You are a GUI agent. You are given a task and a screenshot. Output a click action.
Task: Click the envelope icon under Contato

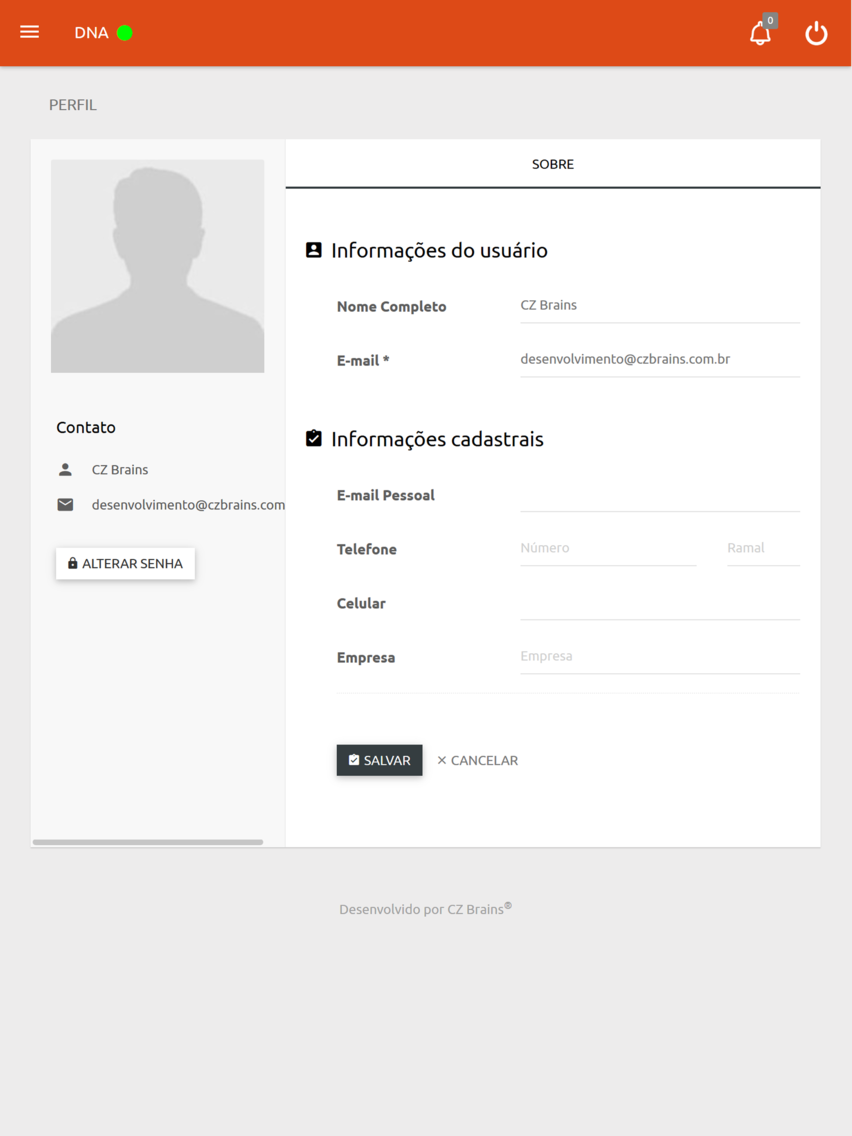click(65, 504)
